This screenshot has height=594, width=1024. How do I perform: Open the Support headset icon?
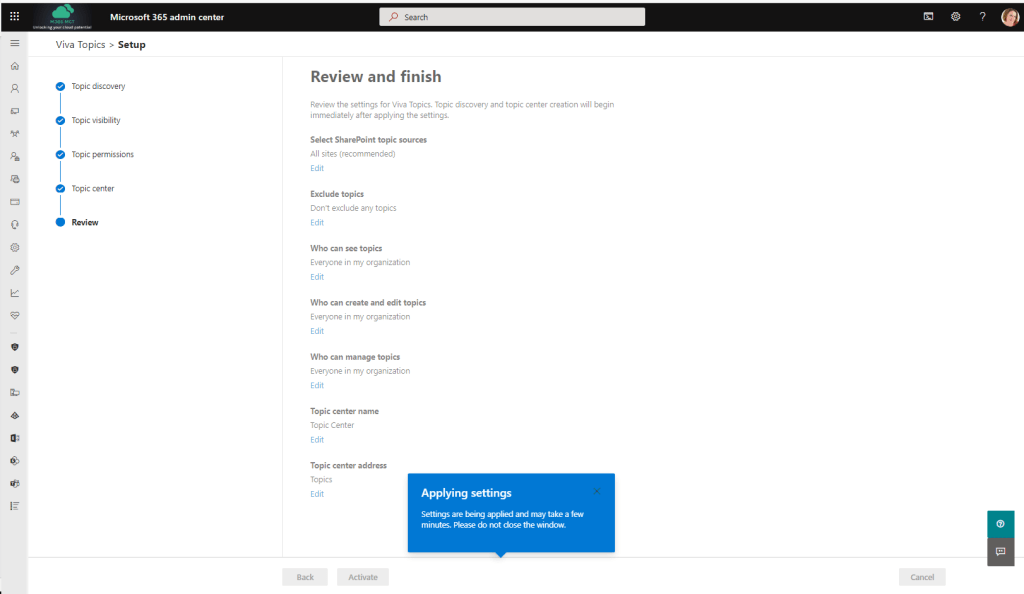[14, 224]
